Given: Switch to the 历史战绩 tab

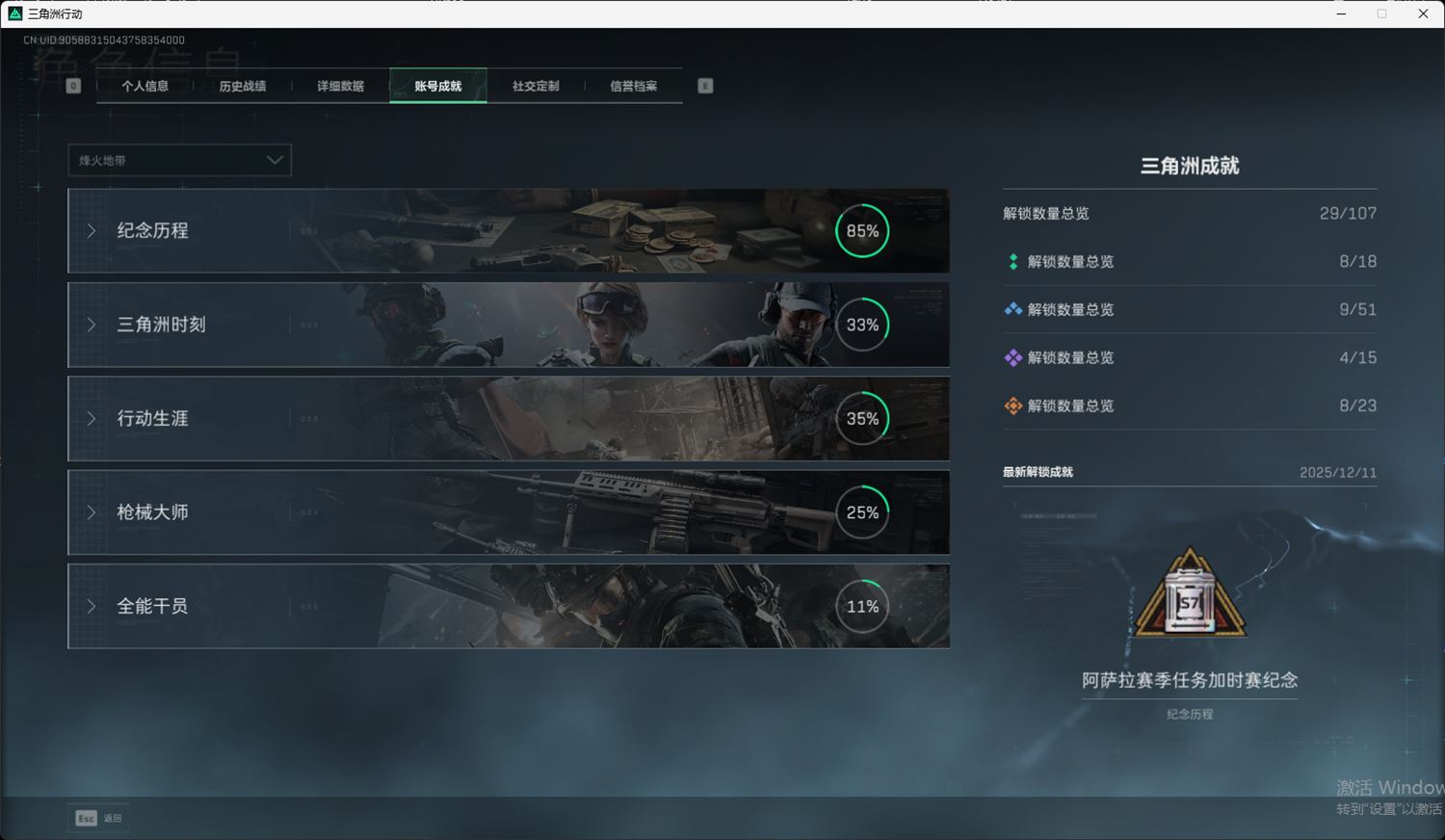Looking at the screenshot, I should point(242,86).
